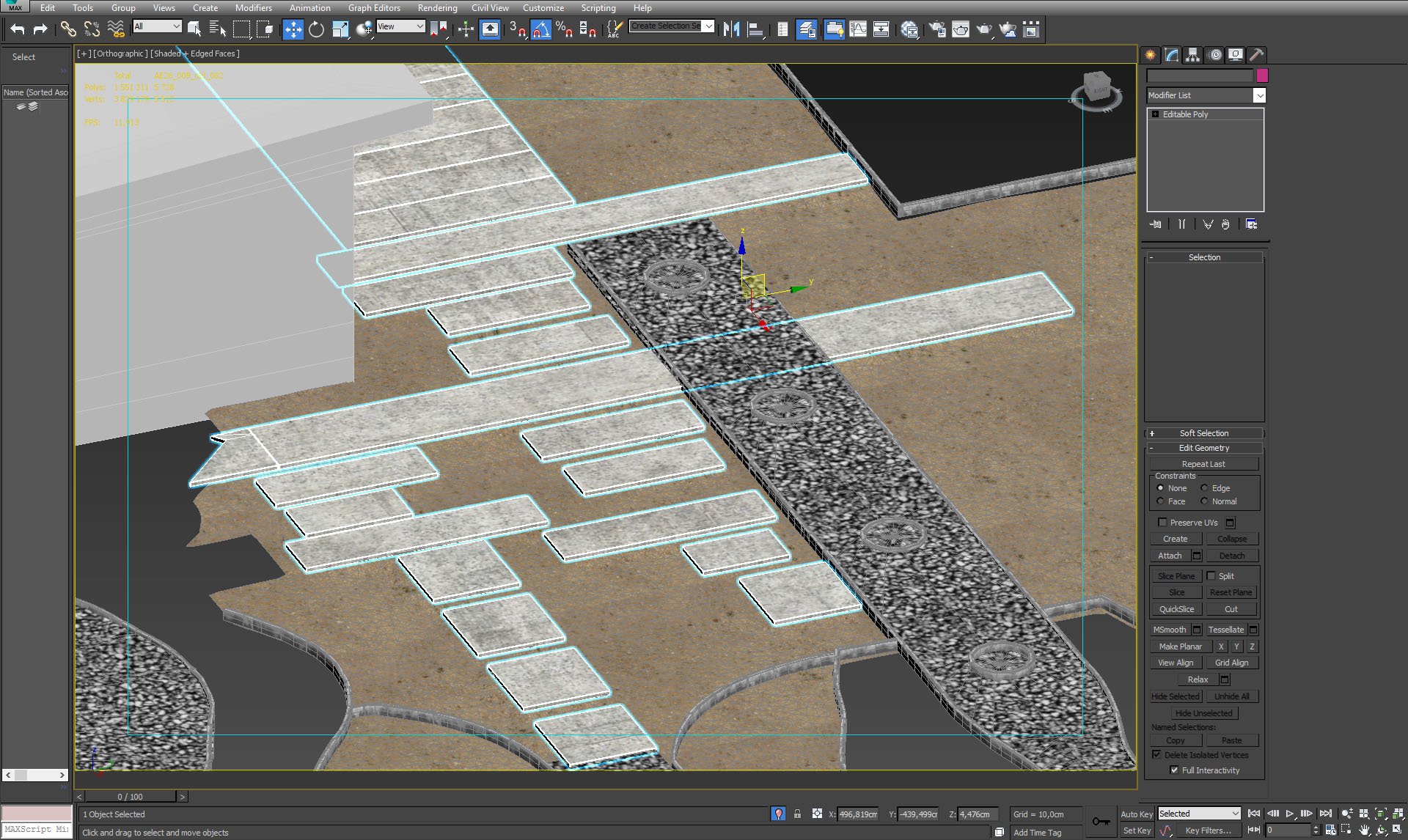The image size is (1408, 840).
Task: Click the Redo arrow icon
Action: (40, 29)
